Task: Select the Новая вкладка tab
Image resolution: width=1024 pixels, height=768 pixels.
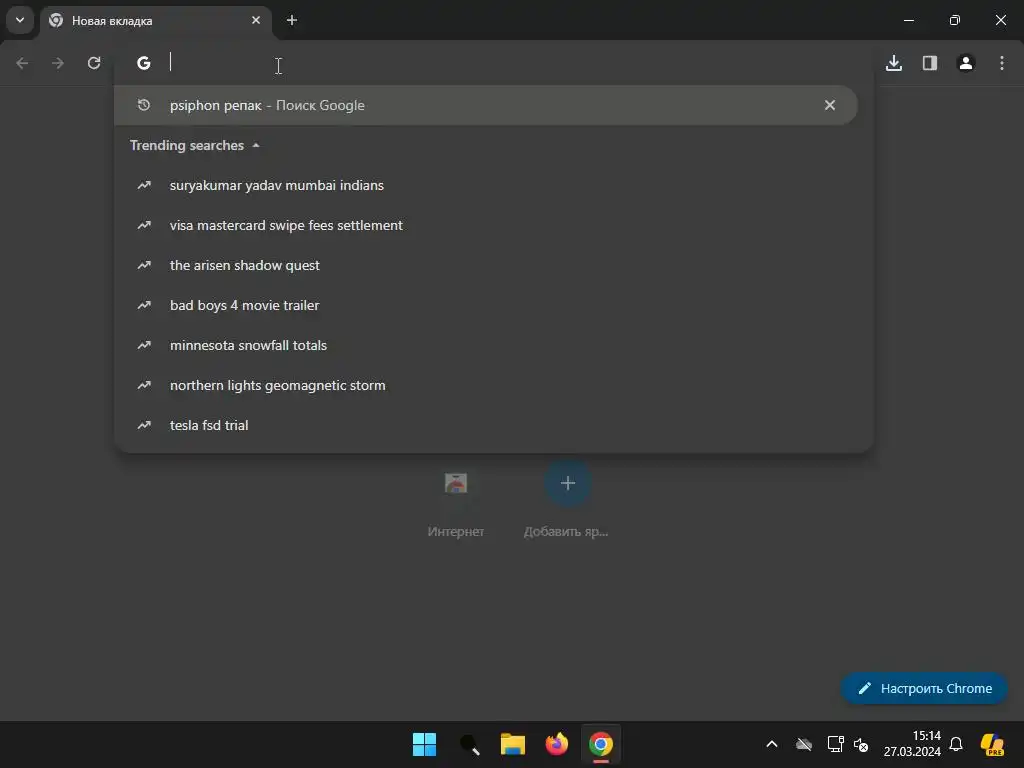Action: (x=155, y=21)
